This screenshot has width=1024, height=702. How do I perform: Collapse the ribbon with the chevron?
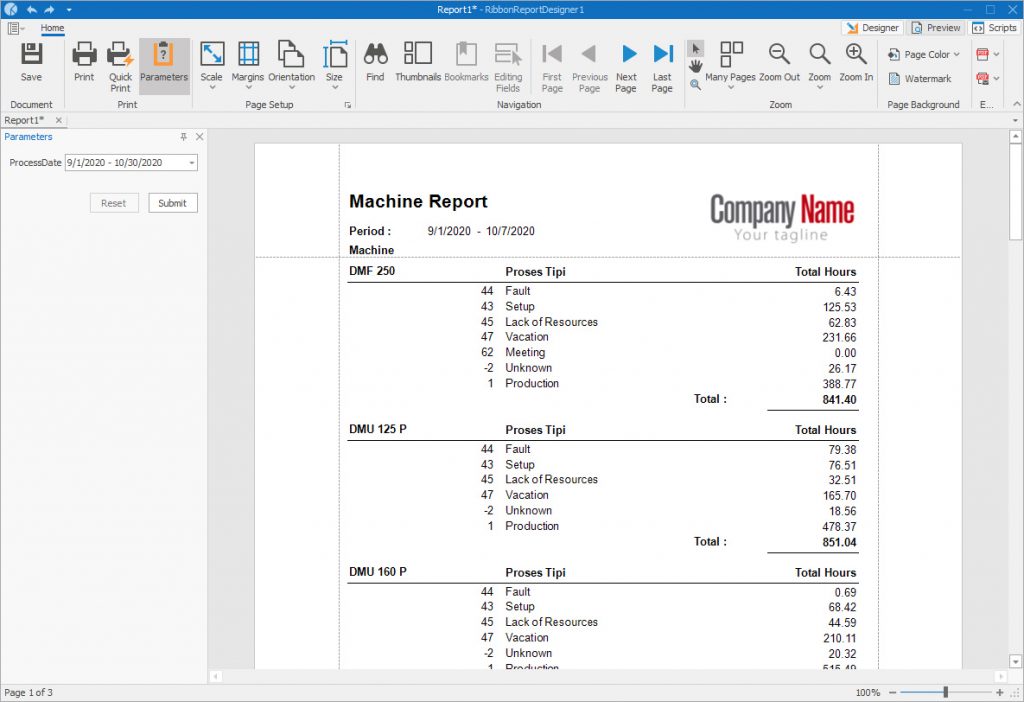click(x=1017, y=104)
